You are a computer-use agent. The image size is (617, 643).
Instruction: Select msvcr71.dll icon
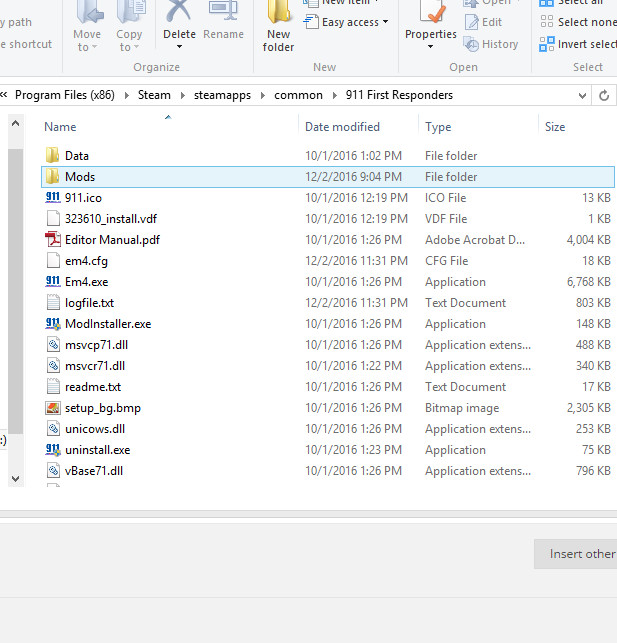[x=53, y=365]
